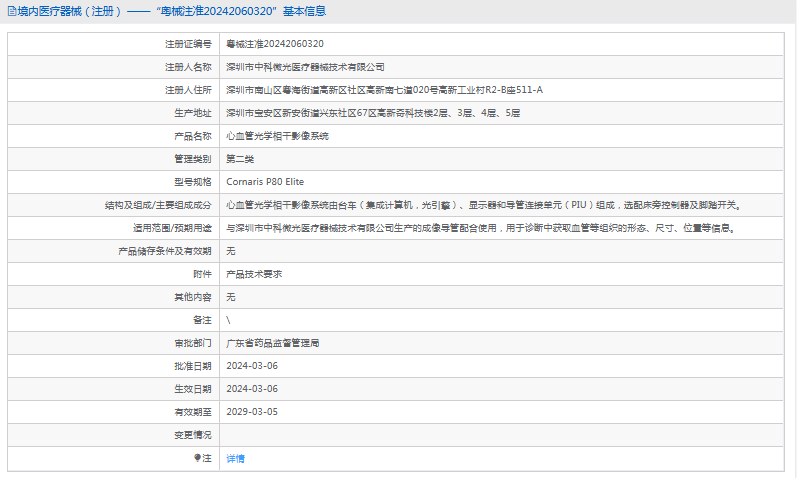The height and width of the screenshot is (478, 797).
Task: Click the 审批部门 label
Action: coord(193,343)
